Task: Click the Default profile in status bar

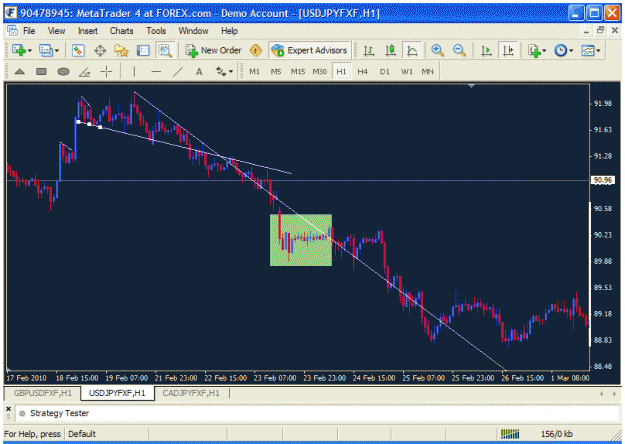Action: tap(82, 434)
